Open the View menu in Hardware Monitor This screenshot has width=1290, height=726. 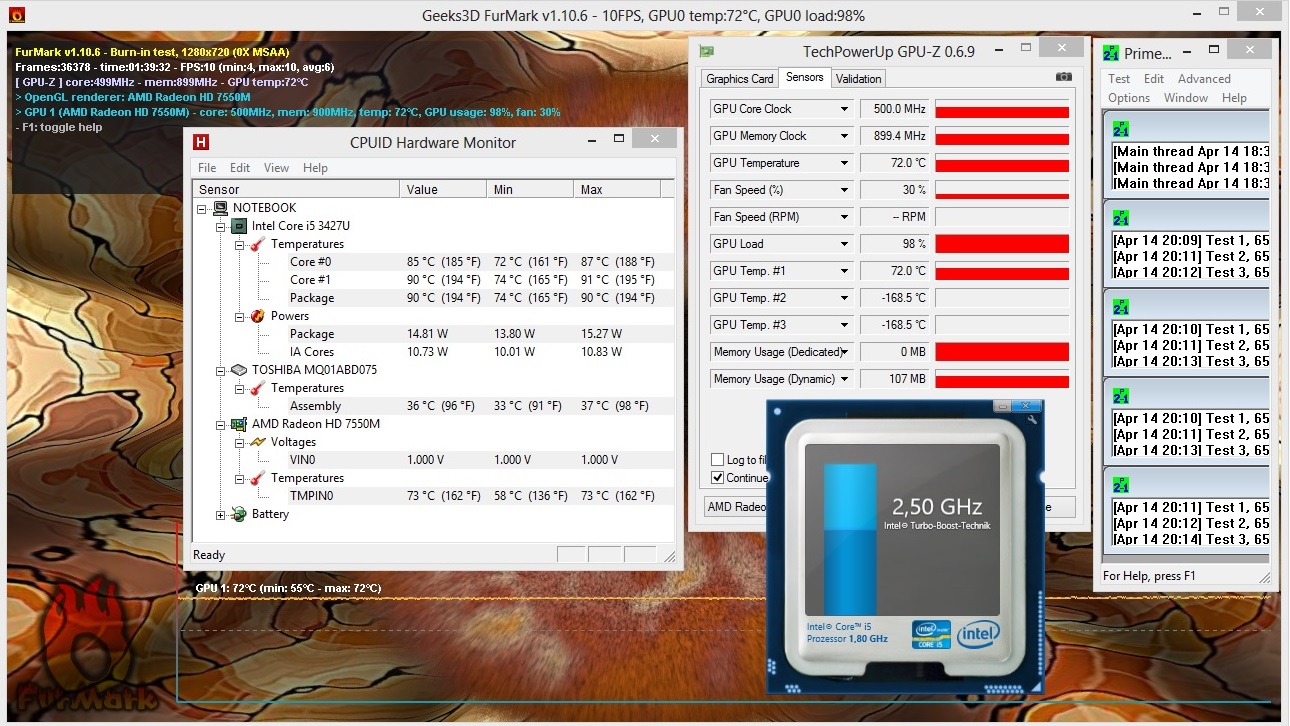(x=277, y=168)
